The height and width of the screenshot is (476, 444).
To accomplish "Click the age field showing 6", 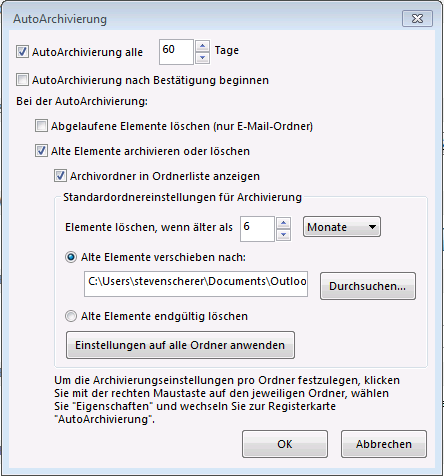I will [257, 229].
